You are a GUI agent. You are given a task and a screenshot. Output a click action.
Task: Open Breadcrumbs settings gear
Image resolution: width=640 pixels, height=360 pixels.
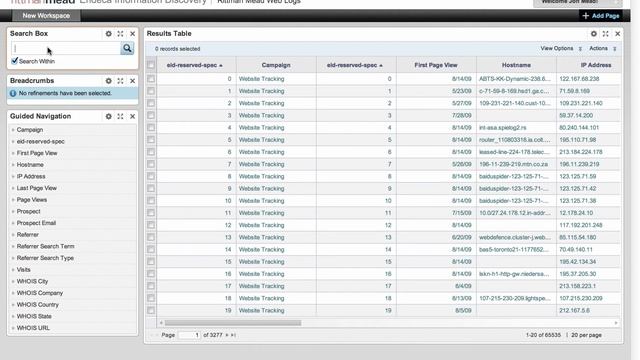tap(109, 81)
